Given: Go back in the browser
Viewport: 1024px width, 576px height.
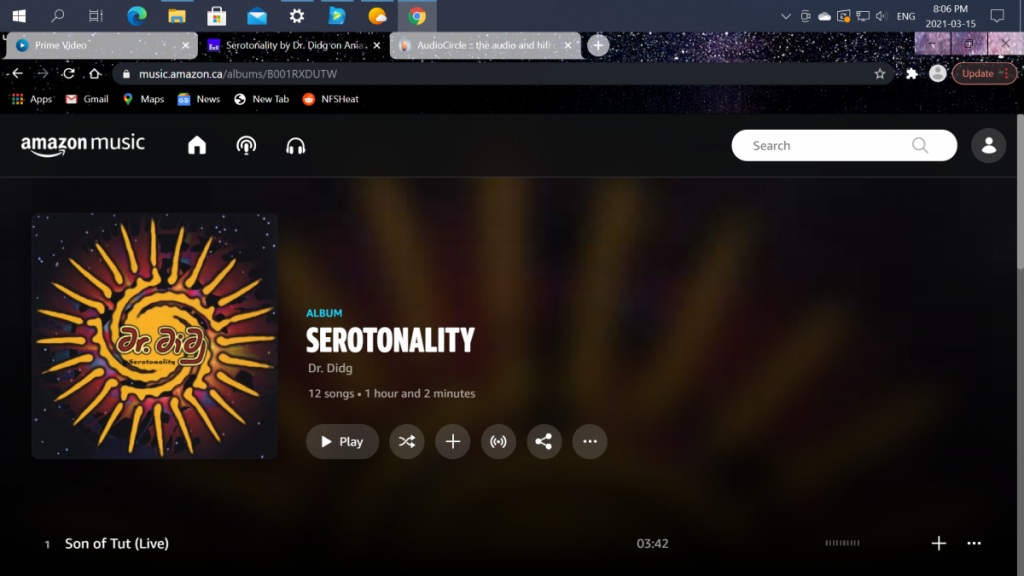Looking at the screenshot, I should 18,73.
